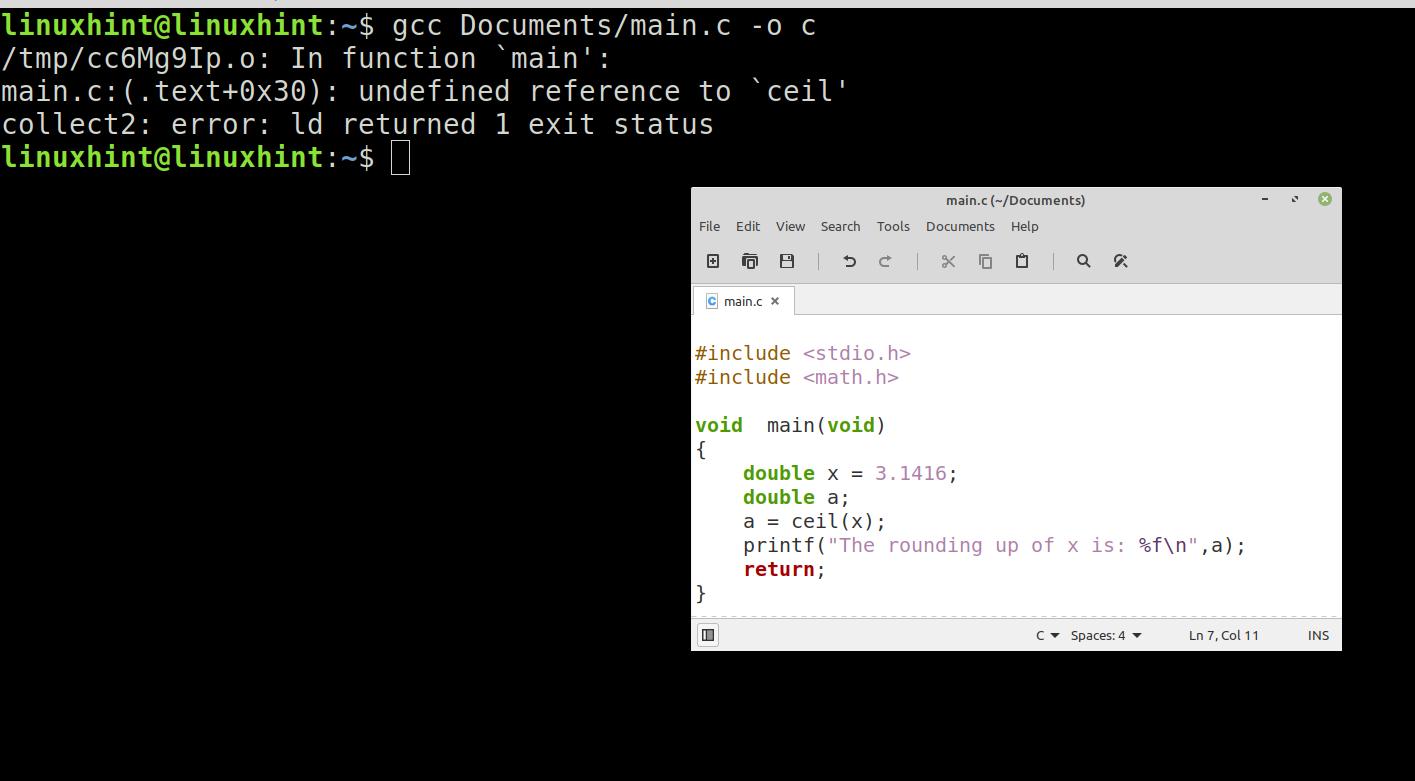This screenshot has height=781, width=1415.
Task: Place cursor on '#include <stdio.h>' line
Action: pos(803,353)
